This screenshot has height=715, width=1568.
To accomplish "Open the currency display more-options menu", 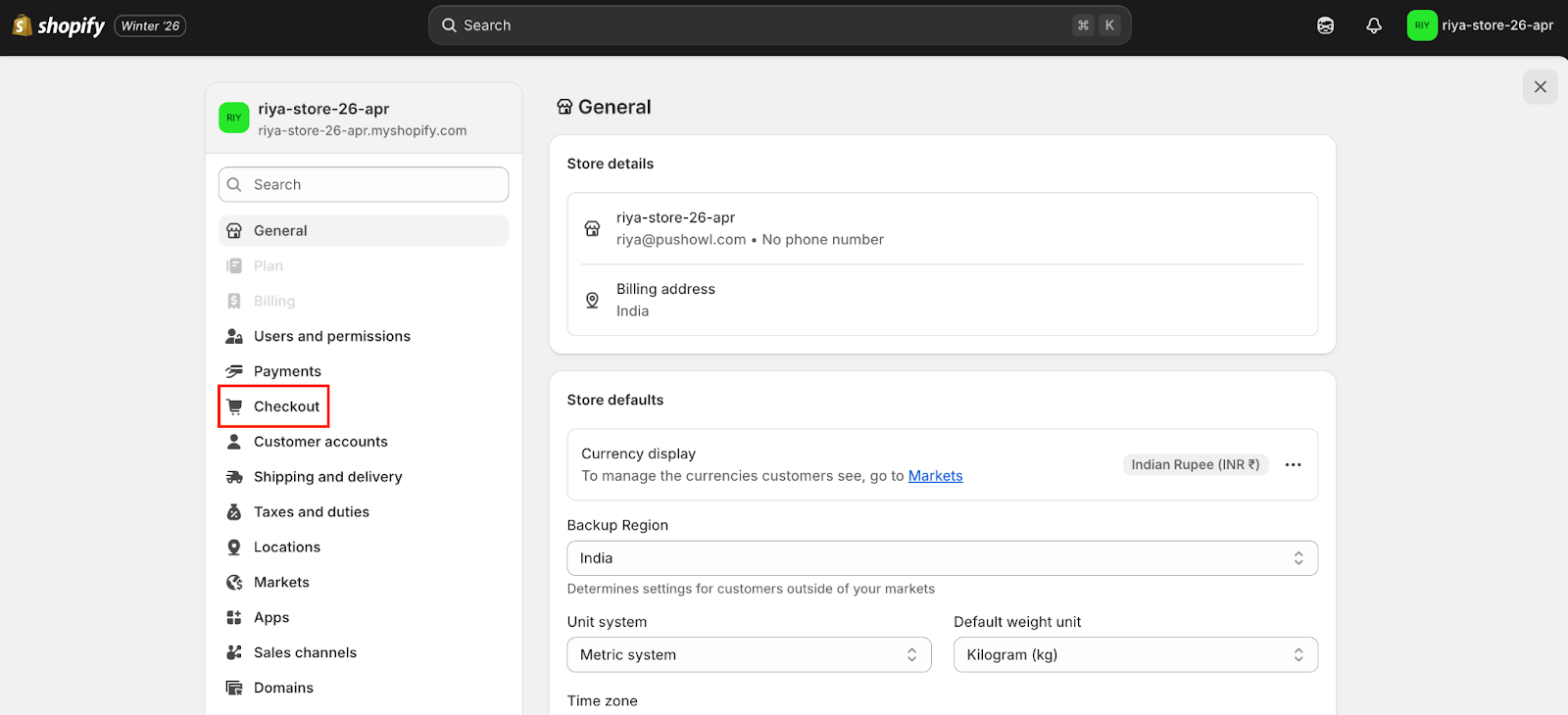I will (1293, 465).
